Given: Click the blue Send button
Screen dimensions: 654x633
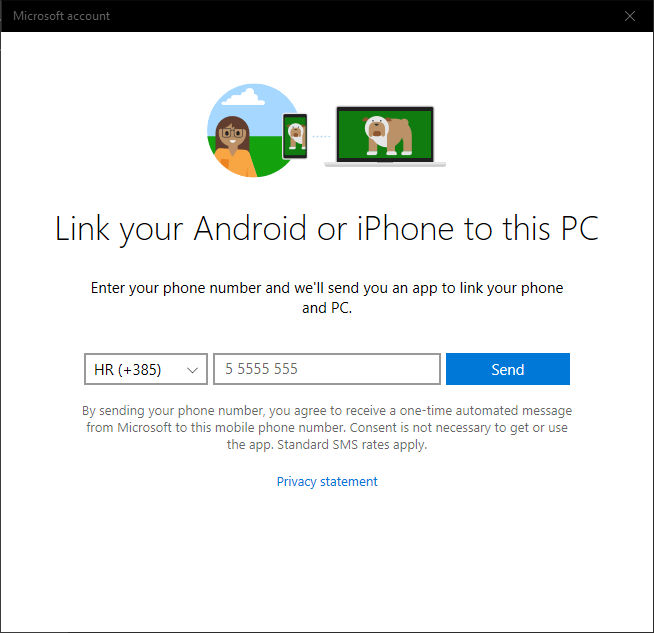Looking at the screenshot, I should pyautogui.click(x=507, y=369).
